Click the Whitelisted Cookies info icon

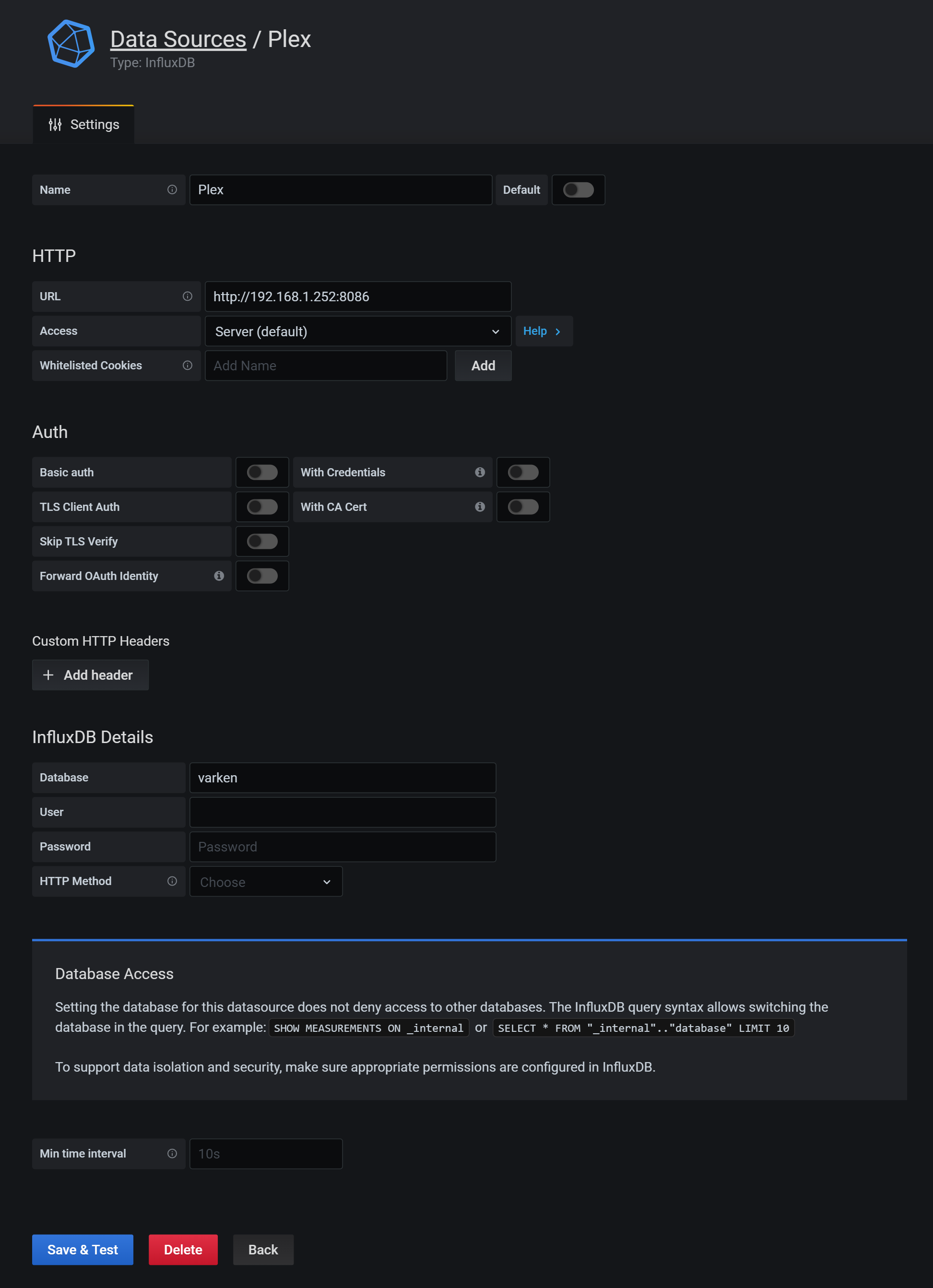[x=188, y=365]
